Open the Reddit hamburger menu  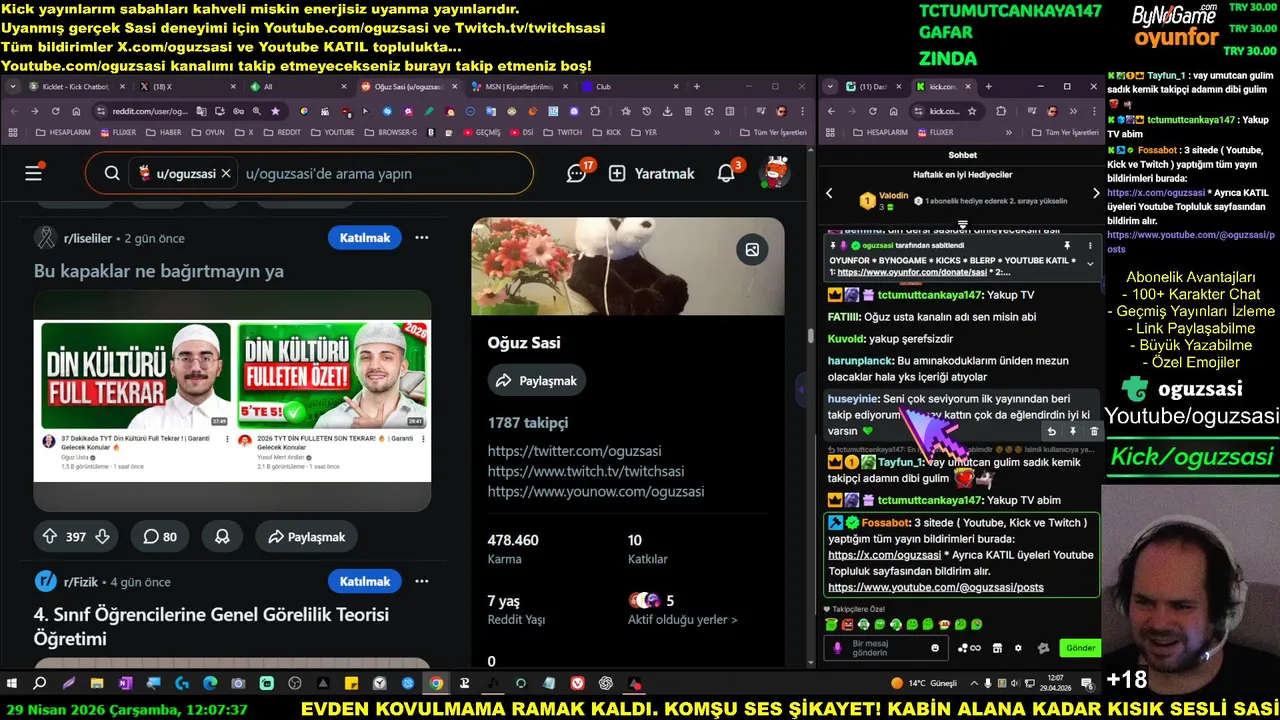click(33, 173)
